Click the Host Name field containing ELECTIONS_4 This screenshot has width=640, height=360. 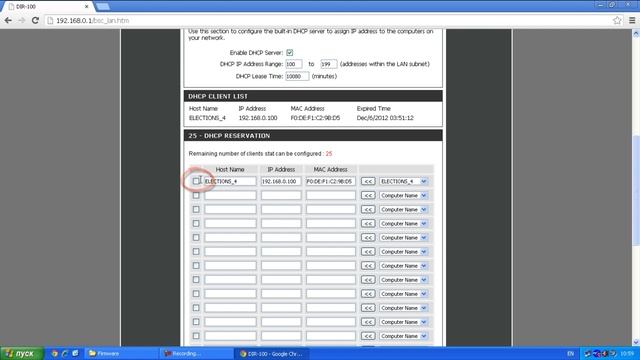pyautogui.click(x=230, y=181)
